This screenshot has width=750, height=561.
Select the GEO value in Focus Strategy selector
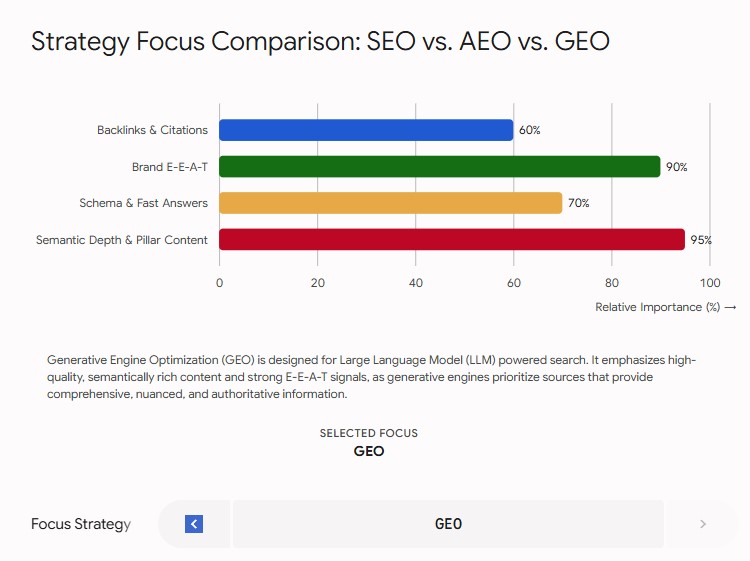click(448, 524)
